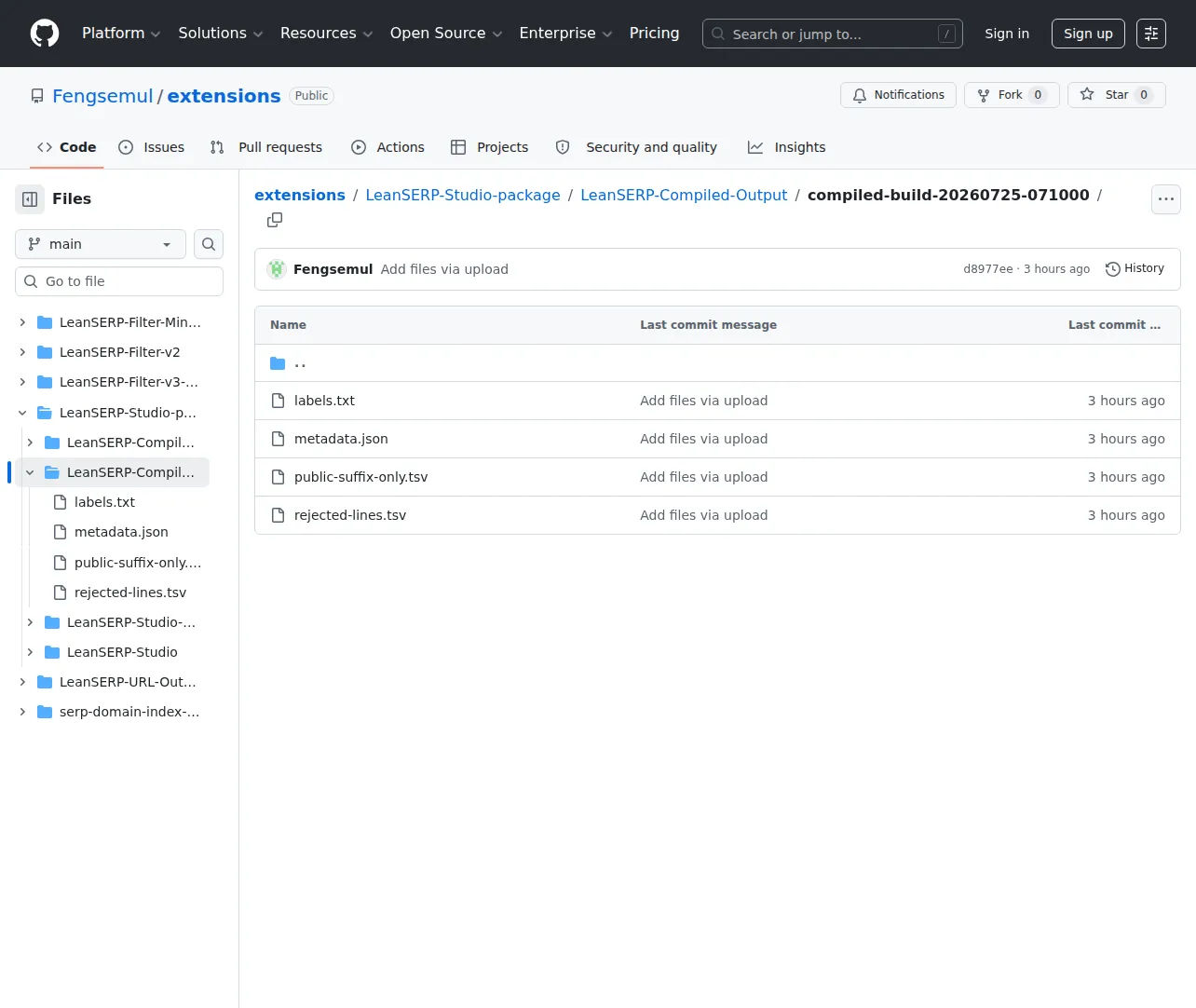Open the labels.txt file link in the table
Viewport: 1196px width, 1008px height.
click(324, 401)
